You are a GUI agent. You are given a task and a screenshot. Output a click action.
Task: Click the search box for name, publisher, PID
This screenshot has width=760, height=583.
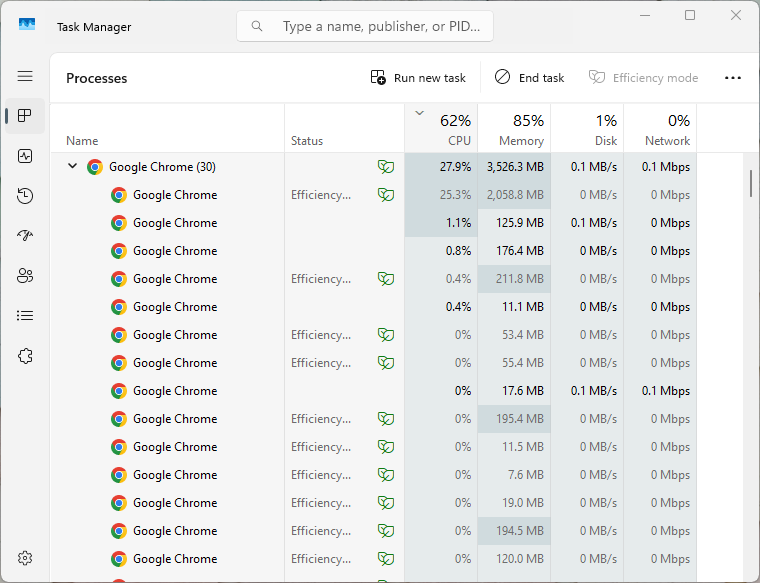pos(364,26)
